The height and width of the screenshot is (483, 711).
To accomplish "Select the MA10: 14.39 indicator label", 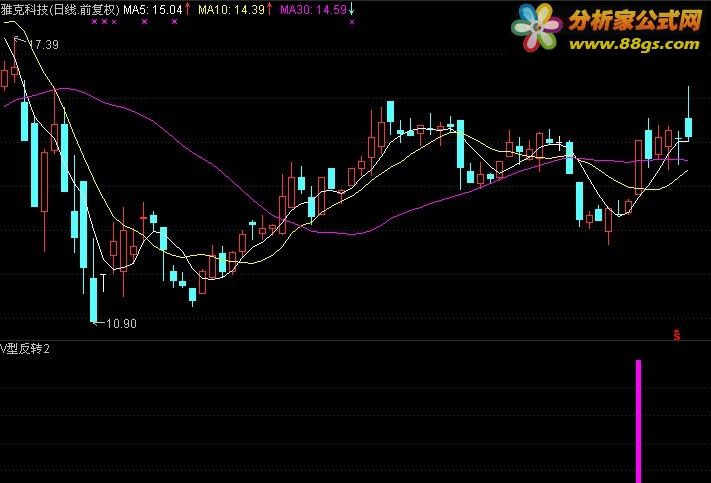I will point(231,10).
